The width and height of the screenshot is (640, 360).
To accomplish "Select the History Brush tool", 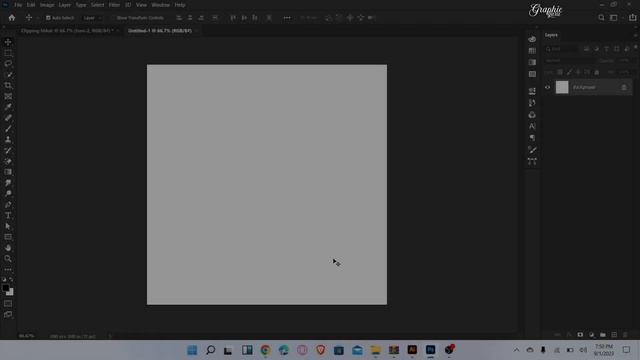I will tap(8, 150).
